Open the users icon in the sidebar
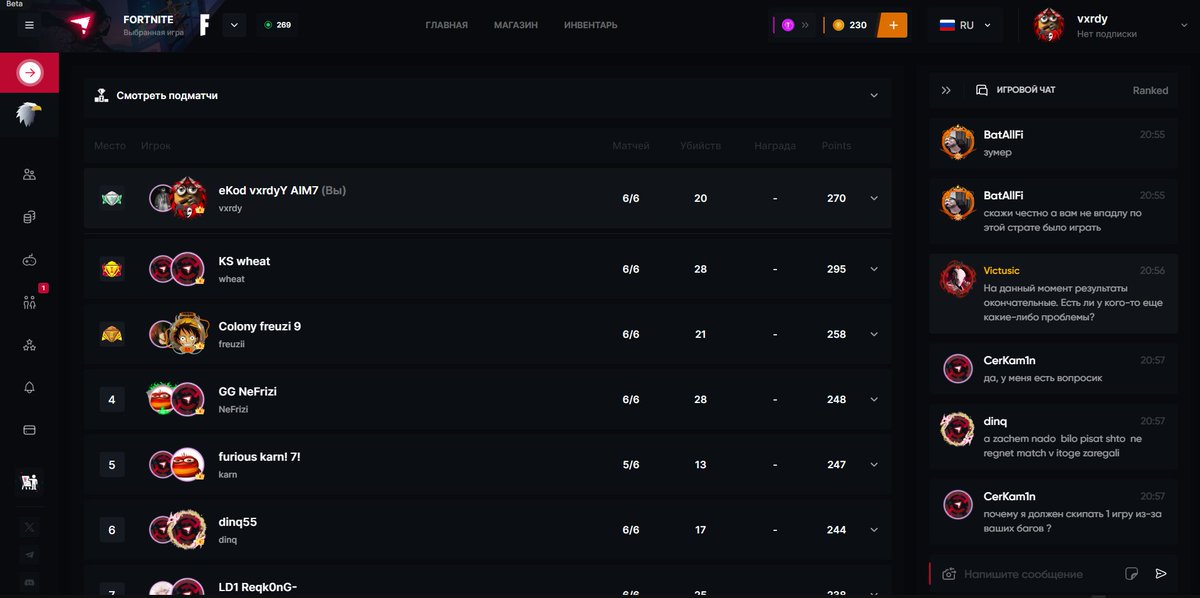 coord(29,174)
